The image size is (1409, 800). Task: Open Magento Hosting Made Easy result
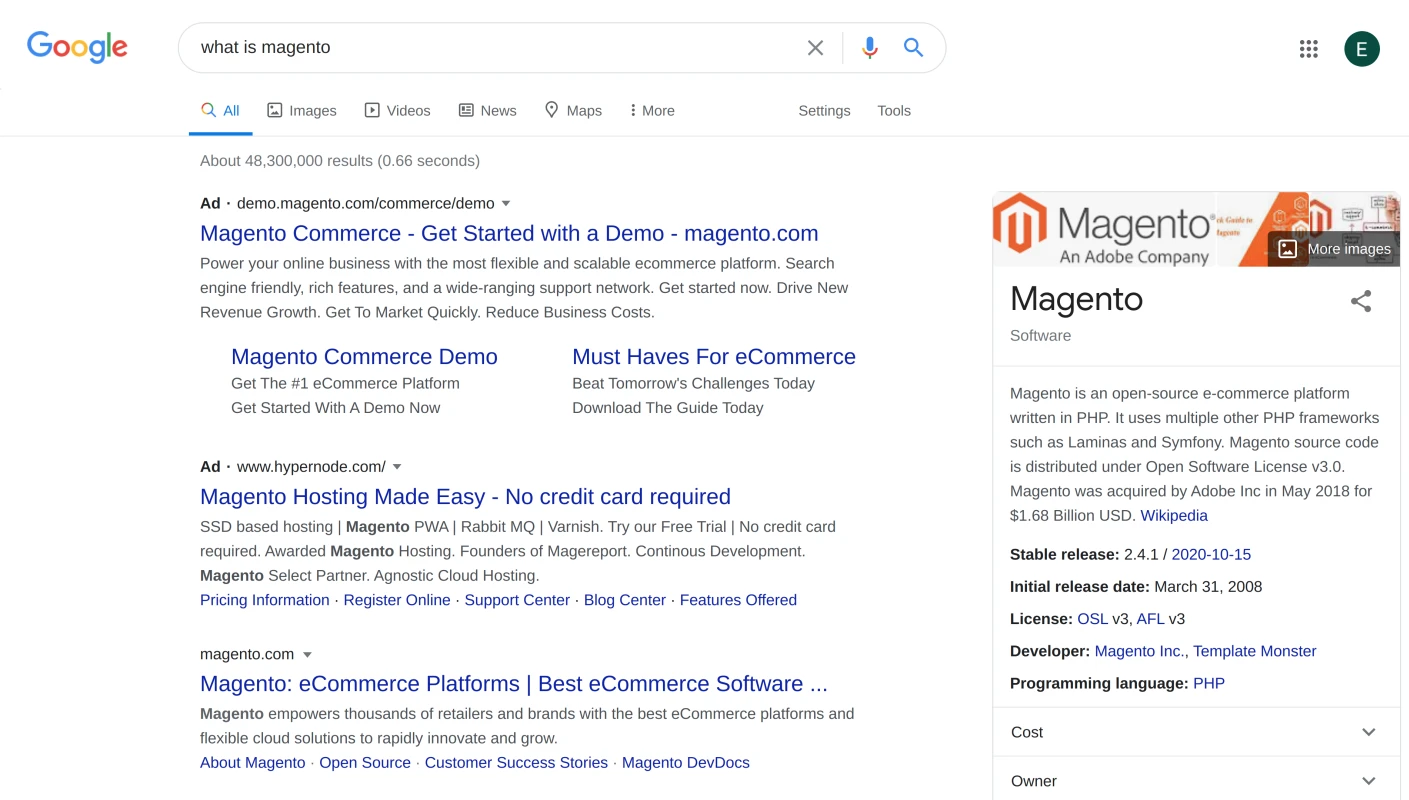click(x=465, y=497)
